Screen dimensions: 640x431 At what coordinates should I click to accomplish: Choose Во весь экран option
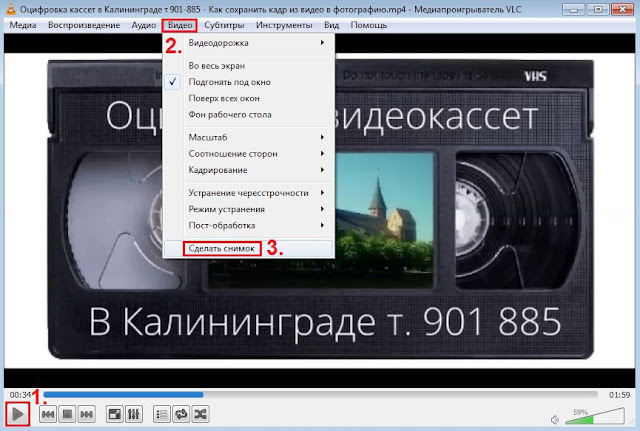[x=249, y=66]
